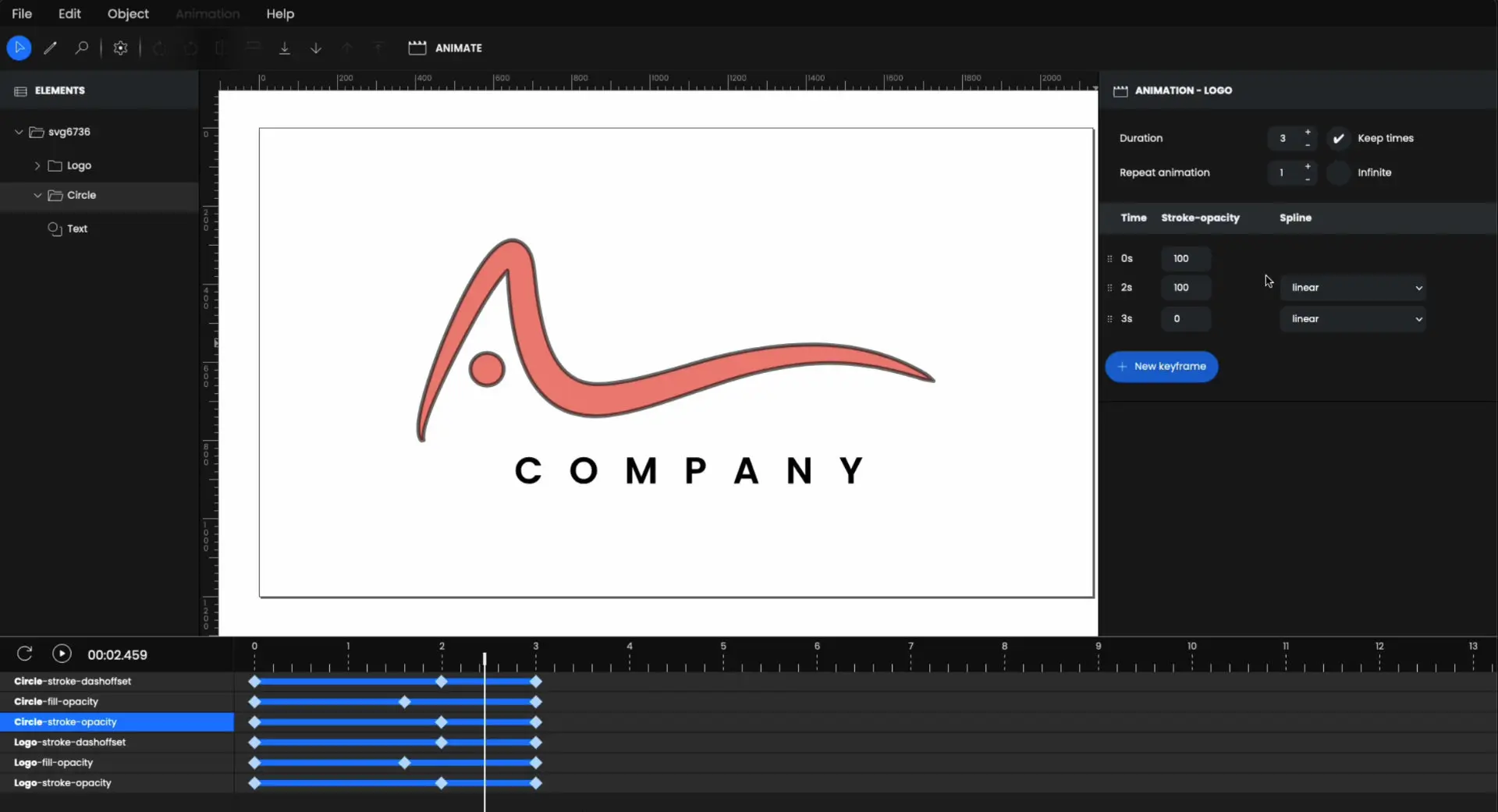This screenshot has height=812, width=1498.
Task: Select Logo-fill-opacity timeline track
Action: (x=117, y=762)
